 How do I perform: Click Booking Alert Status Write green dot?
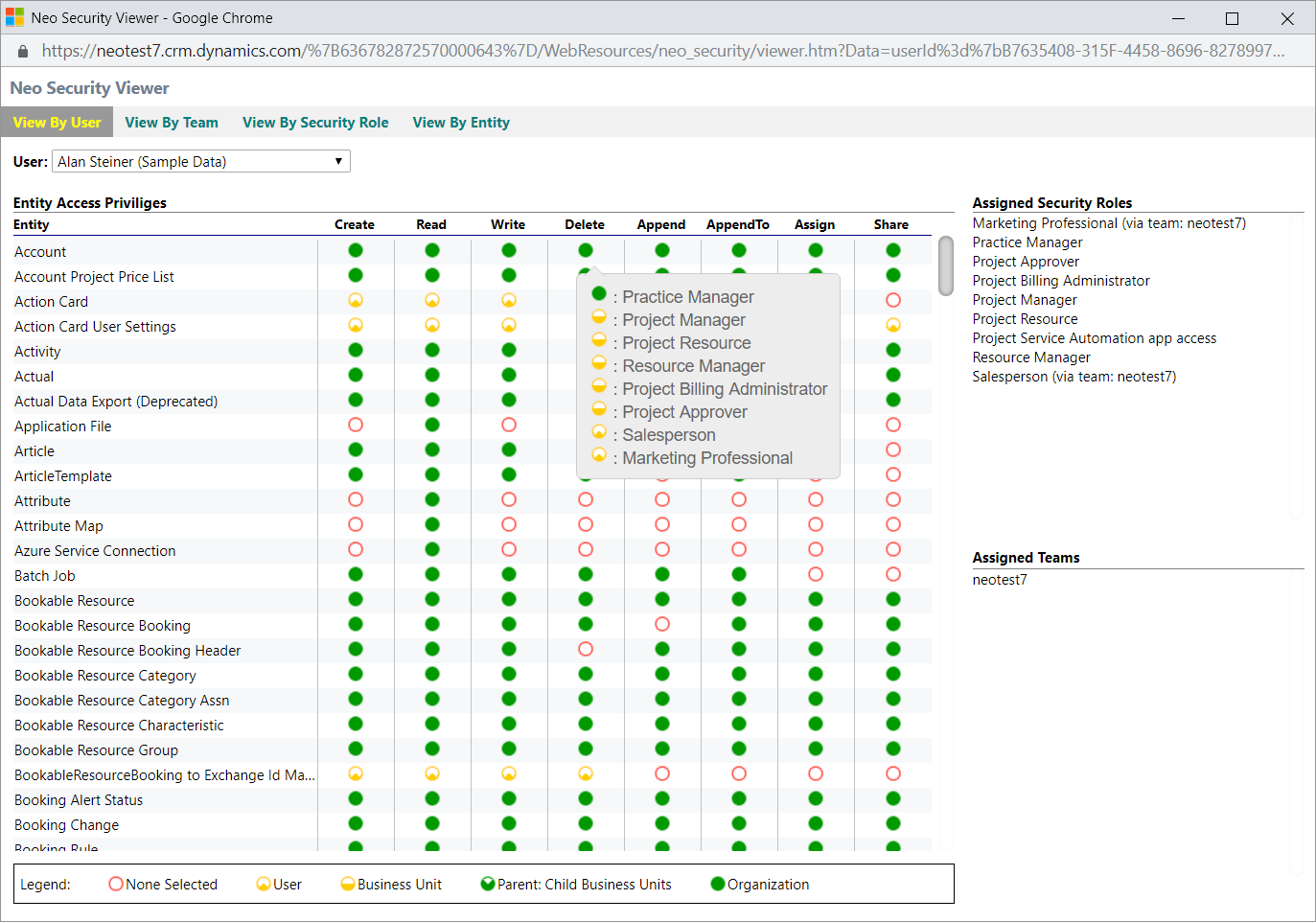(509, 798)
